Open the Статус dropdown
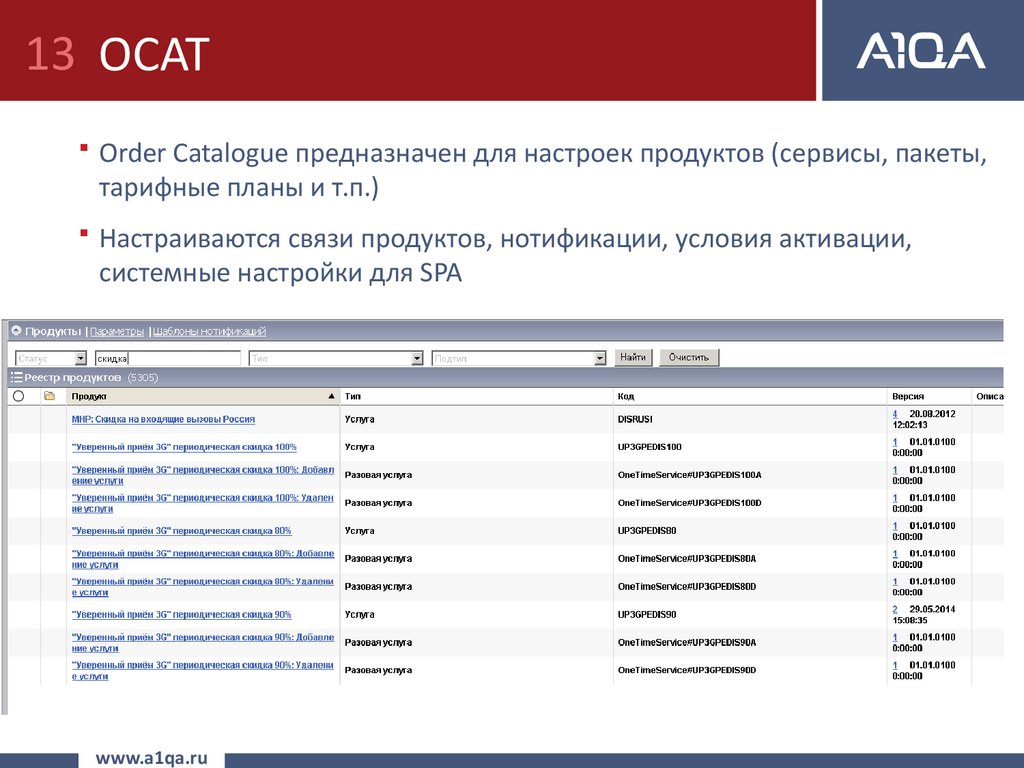 tap(80, 358)
